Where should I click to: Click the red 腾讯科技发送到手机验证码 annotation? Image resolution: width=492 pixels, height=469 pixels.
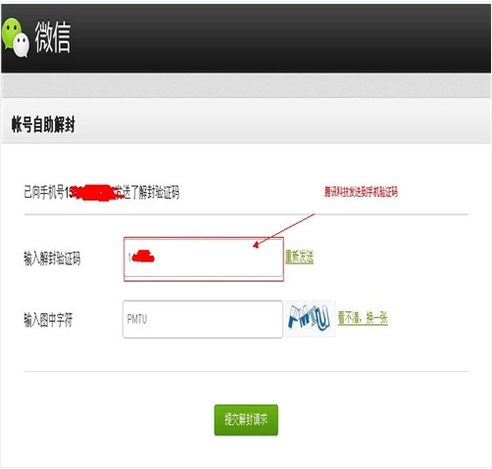[x=361, y=192]
